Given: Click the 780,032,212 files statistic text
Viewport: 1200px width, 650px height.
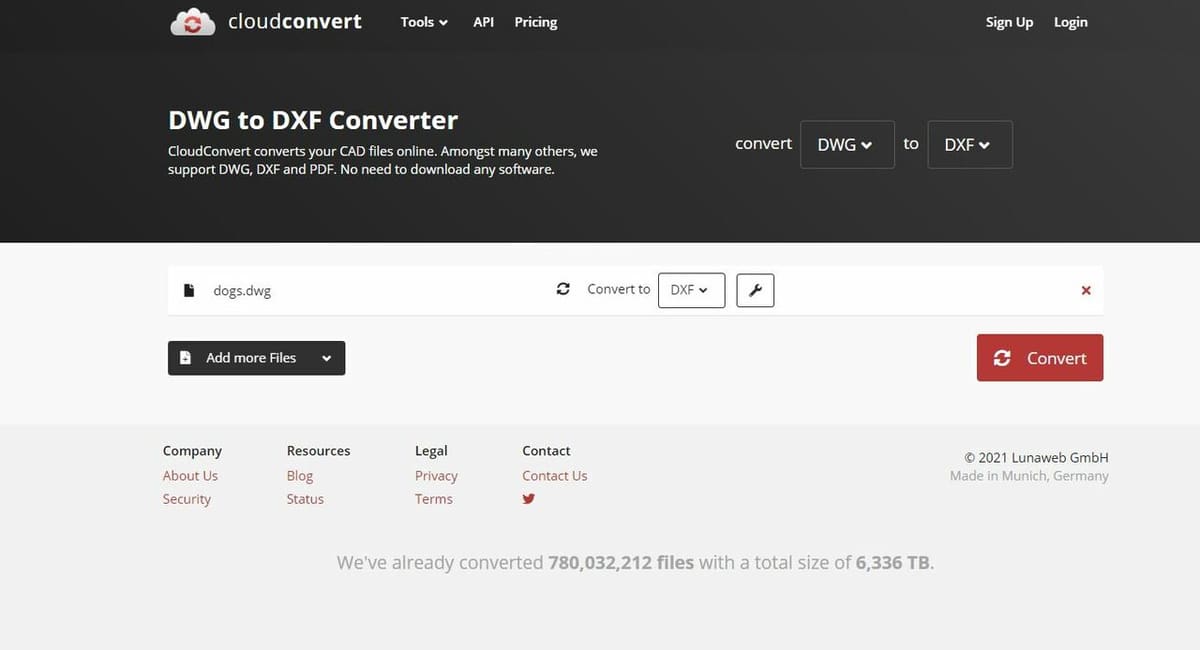Looking at the screenshot, I should 621,563.
